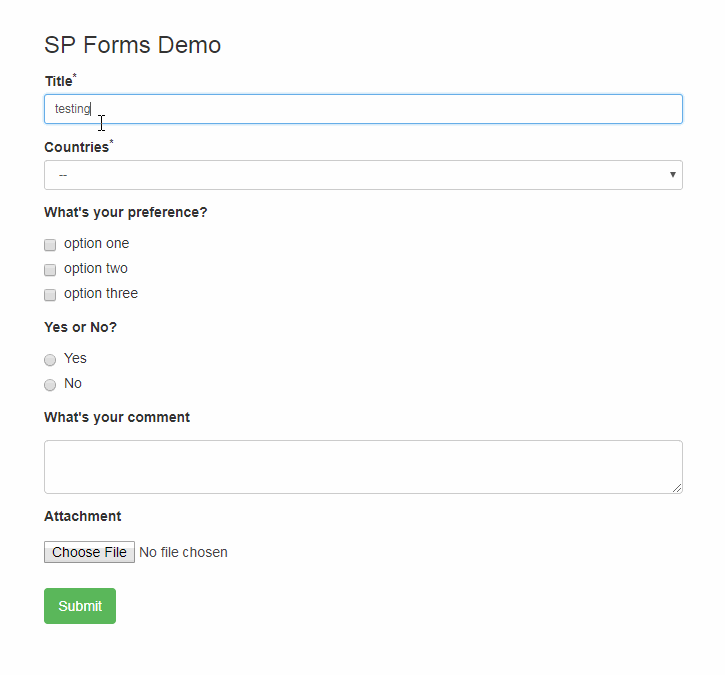Click the "No file chosen" text
Image resolution: width=725 pixels, height=675 pixels.
click(183, 552)
